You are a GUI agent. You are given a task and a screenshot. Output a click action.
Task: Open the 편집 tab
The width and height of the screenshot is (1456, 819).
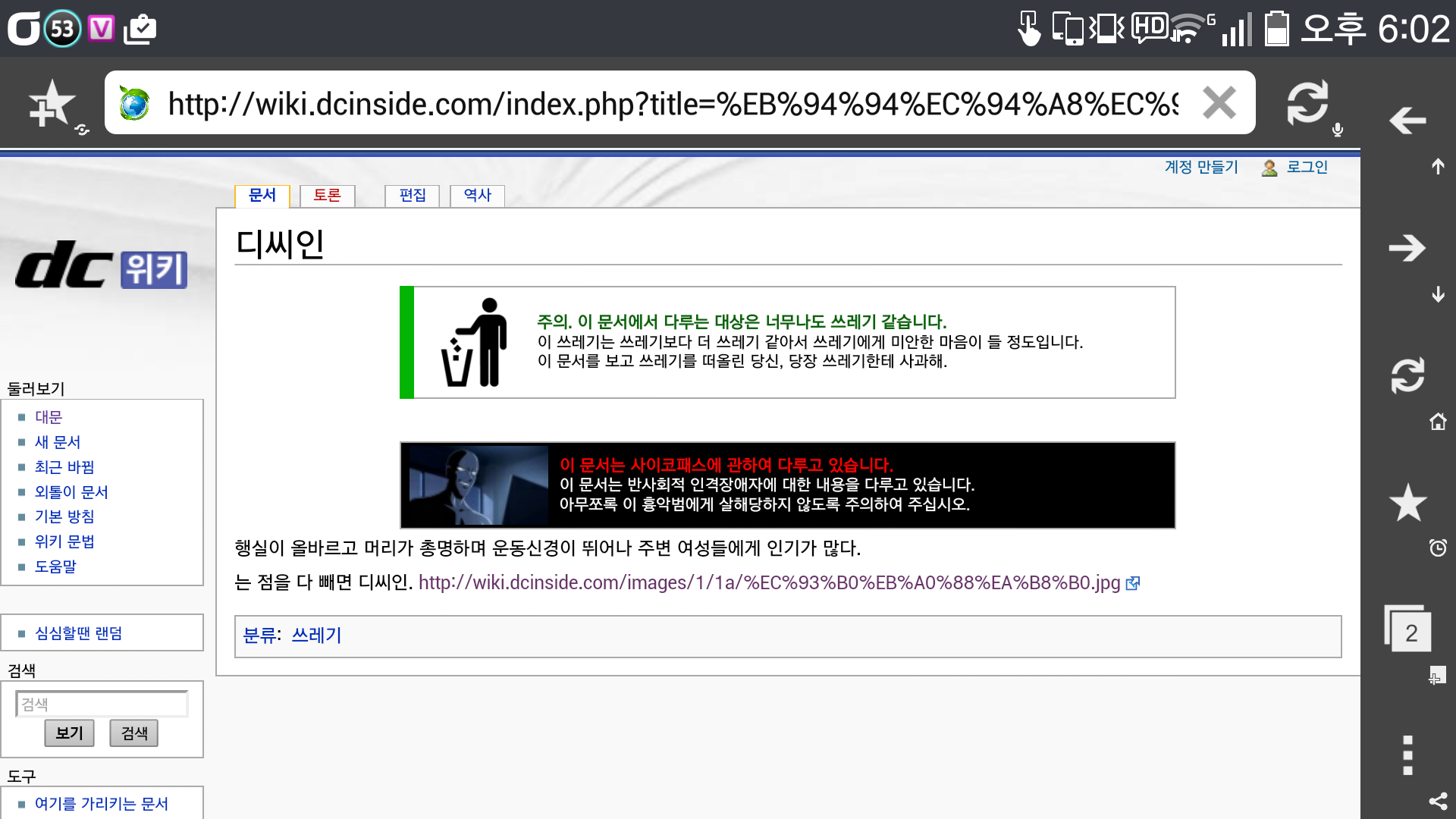coord(412,196)
